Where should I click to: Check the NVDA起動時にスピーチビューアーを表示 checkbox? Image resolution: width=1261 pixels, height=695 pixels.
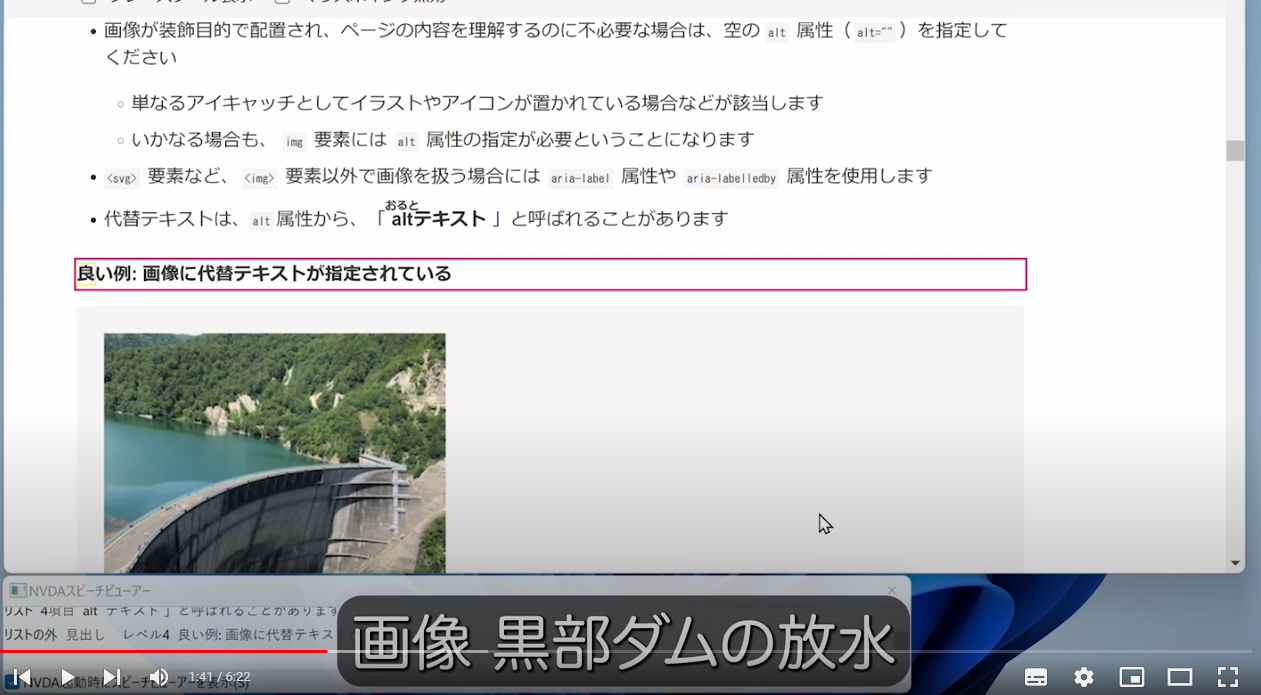[11, 681]
